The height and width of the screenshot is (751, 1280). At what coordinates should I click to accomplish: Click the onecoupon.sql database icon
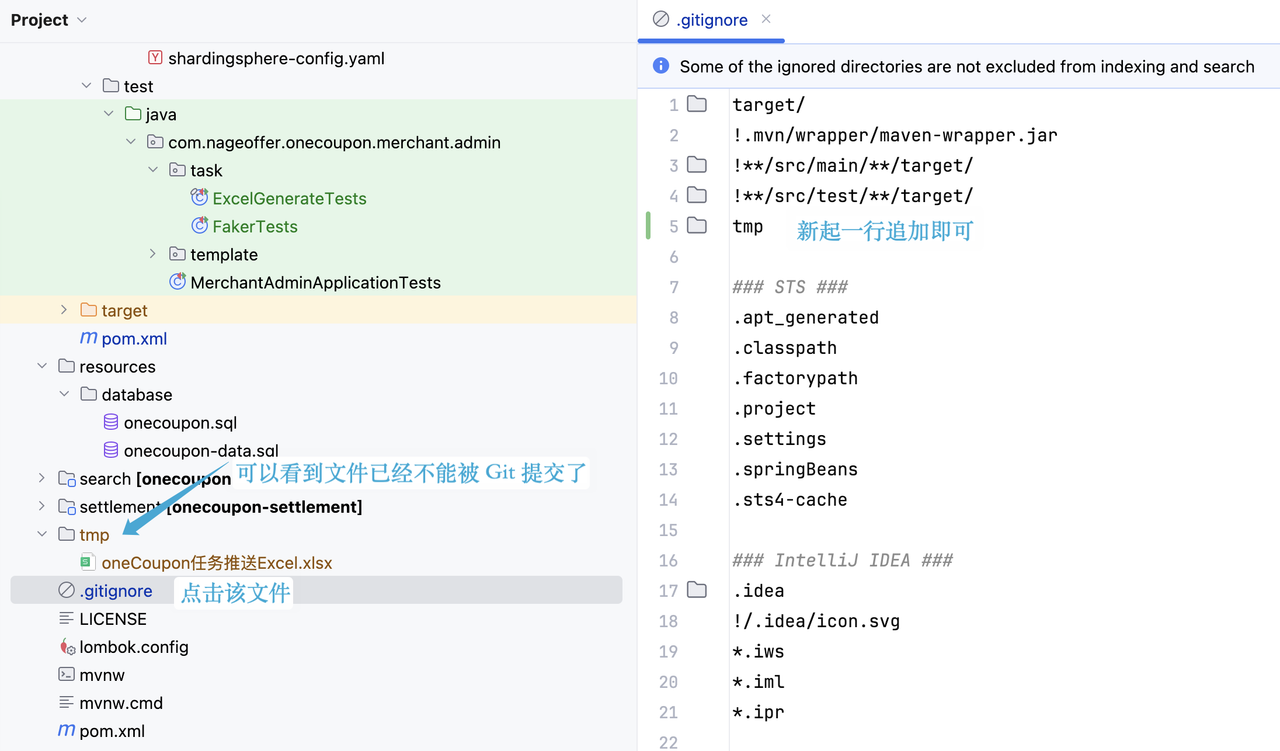click(111, 422)
